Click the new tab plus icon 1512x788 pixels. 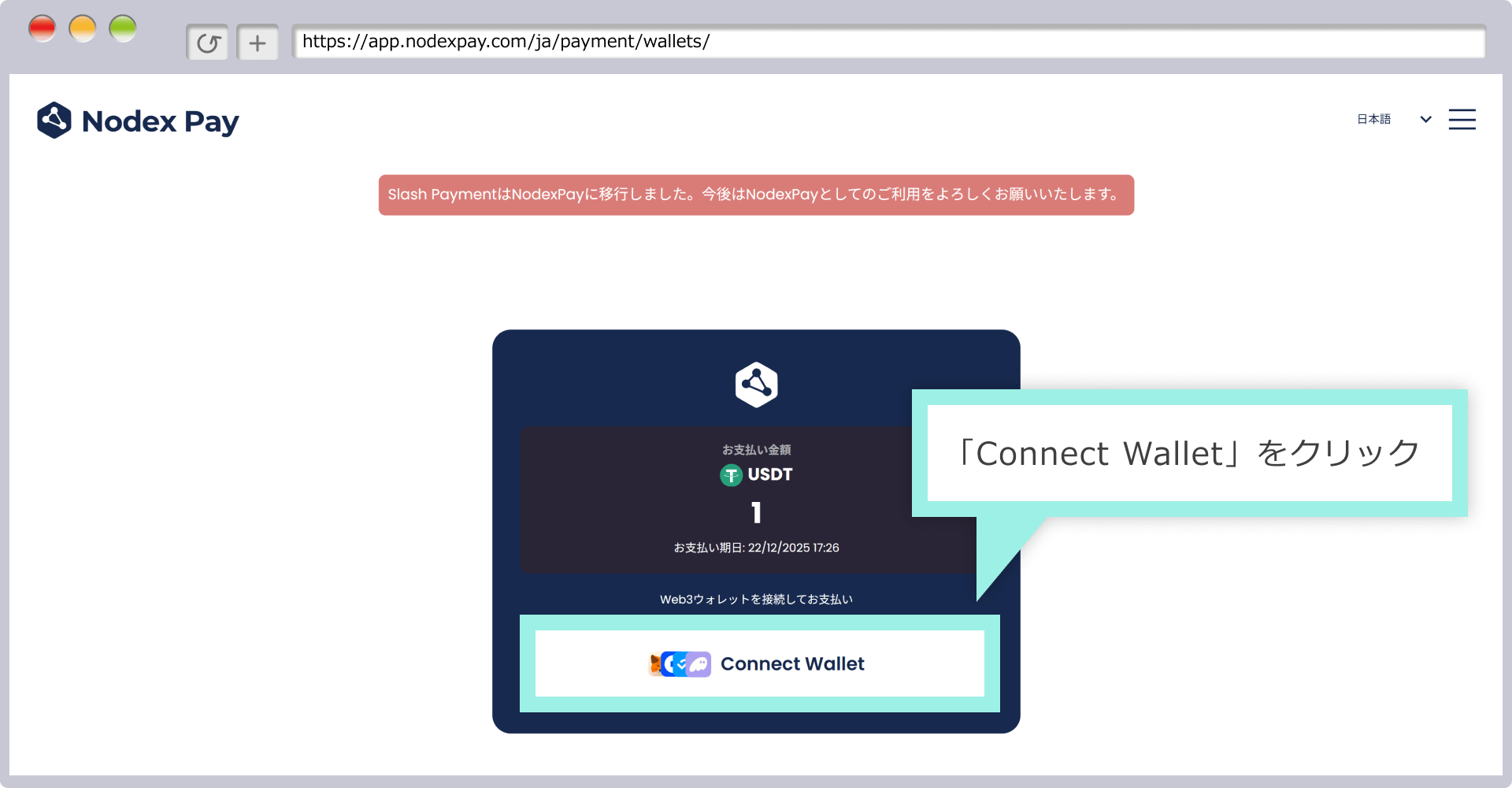tap(258, 42)
